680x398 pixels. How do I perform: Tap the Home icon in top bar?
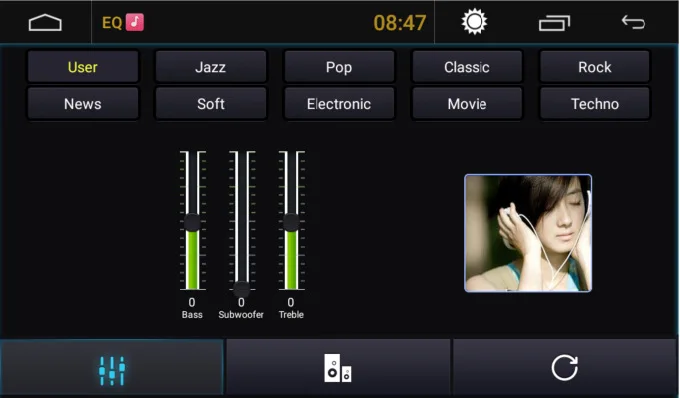(x=45, y=23)
